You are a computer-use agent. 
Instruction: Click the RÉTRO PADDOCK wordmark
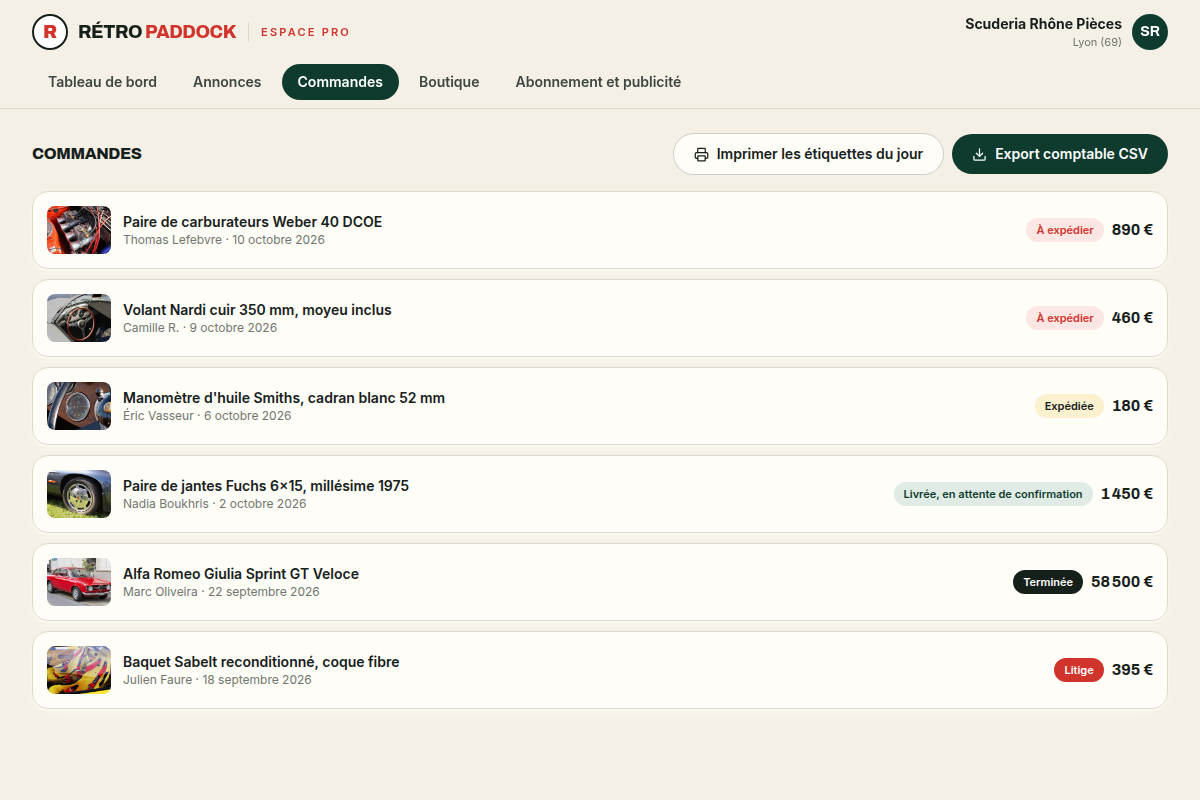(x=157, y=32)
